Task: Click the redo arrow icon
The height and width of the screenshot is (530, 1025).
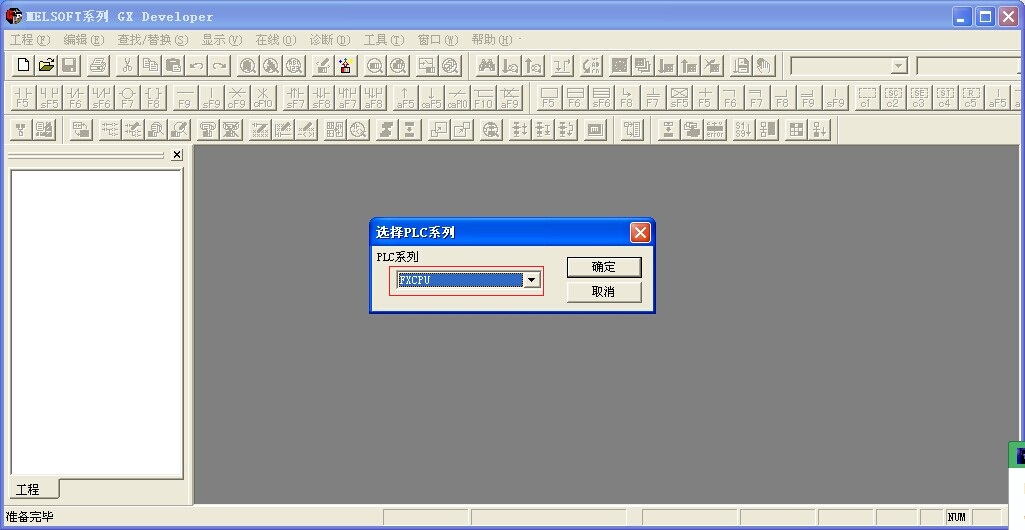Action: pyautogui.click(x=220, y=65)
